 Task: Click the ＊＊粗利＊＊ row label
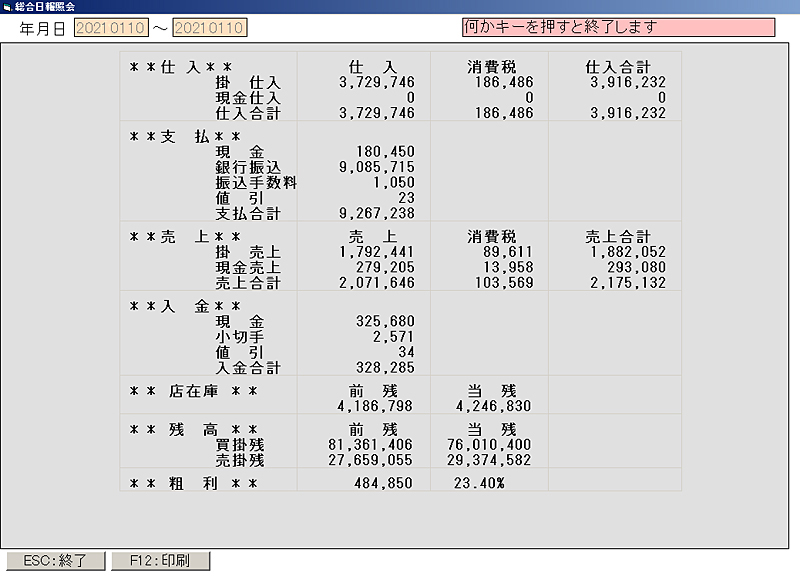194,483
